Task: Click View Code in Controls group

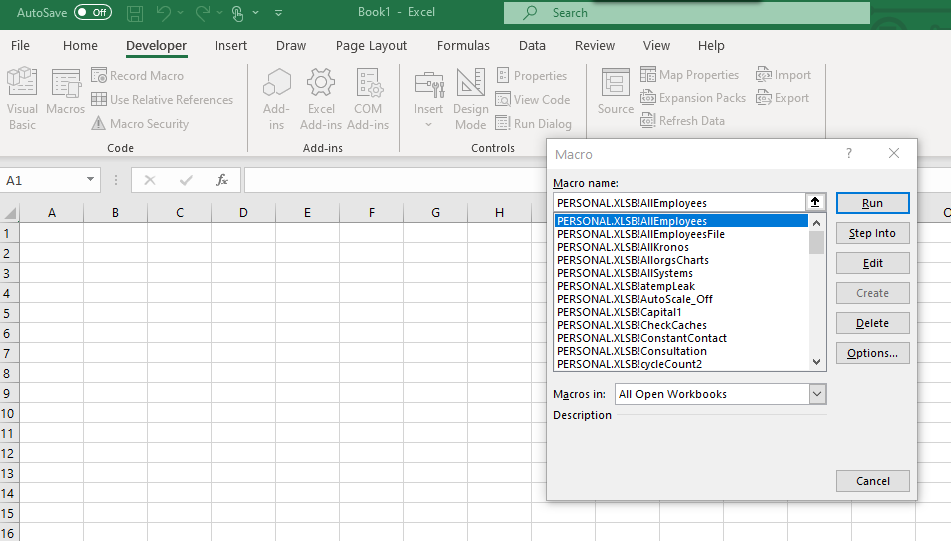Action: 533,99
